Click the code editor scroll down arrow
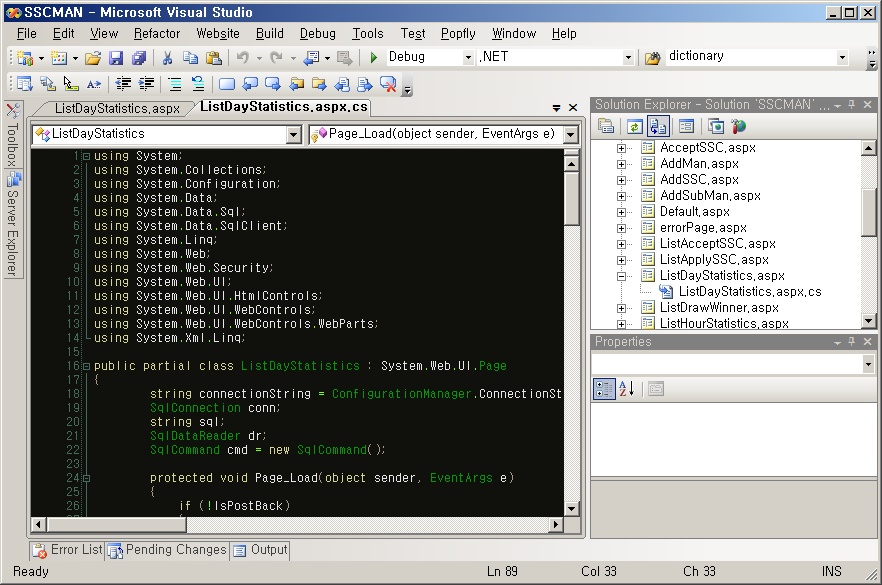The image size is (882, 585). (572, 508)
